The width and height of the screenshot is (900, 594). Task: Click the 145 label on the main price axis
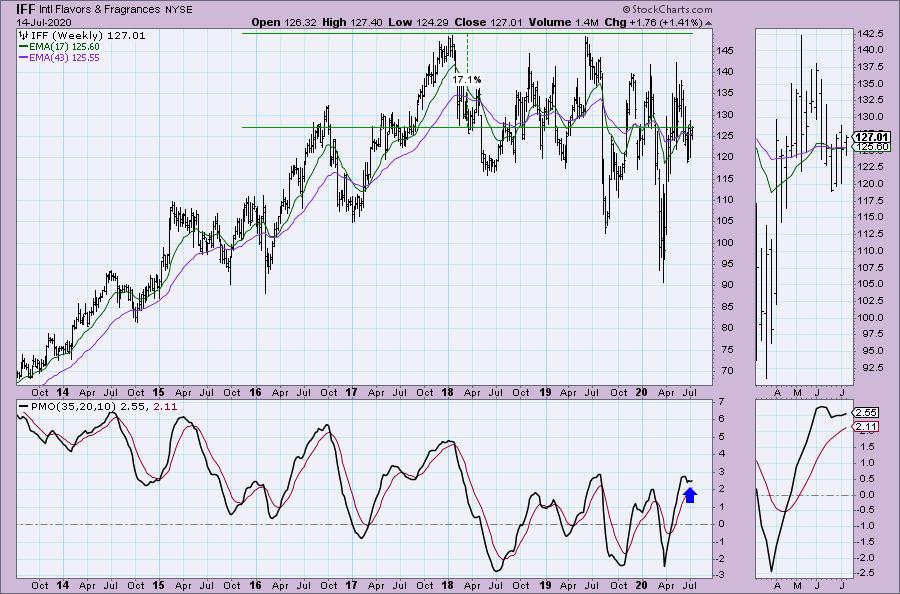725,51
